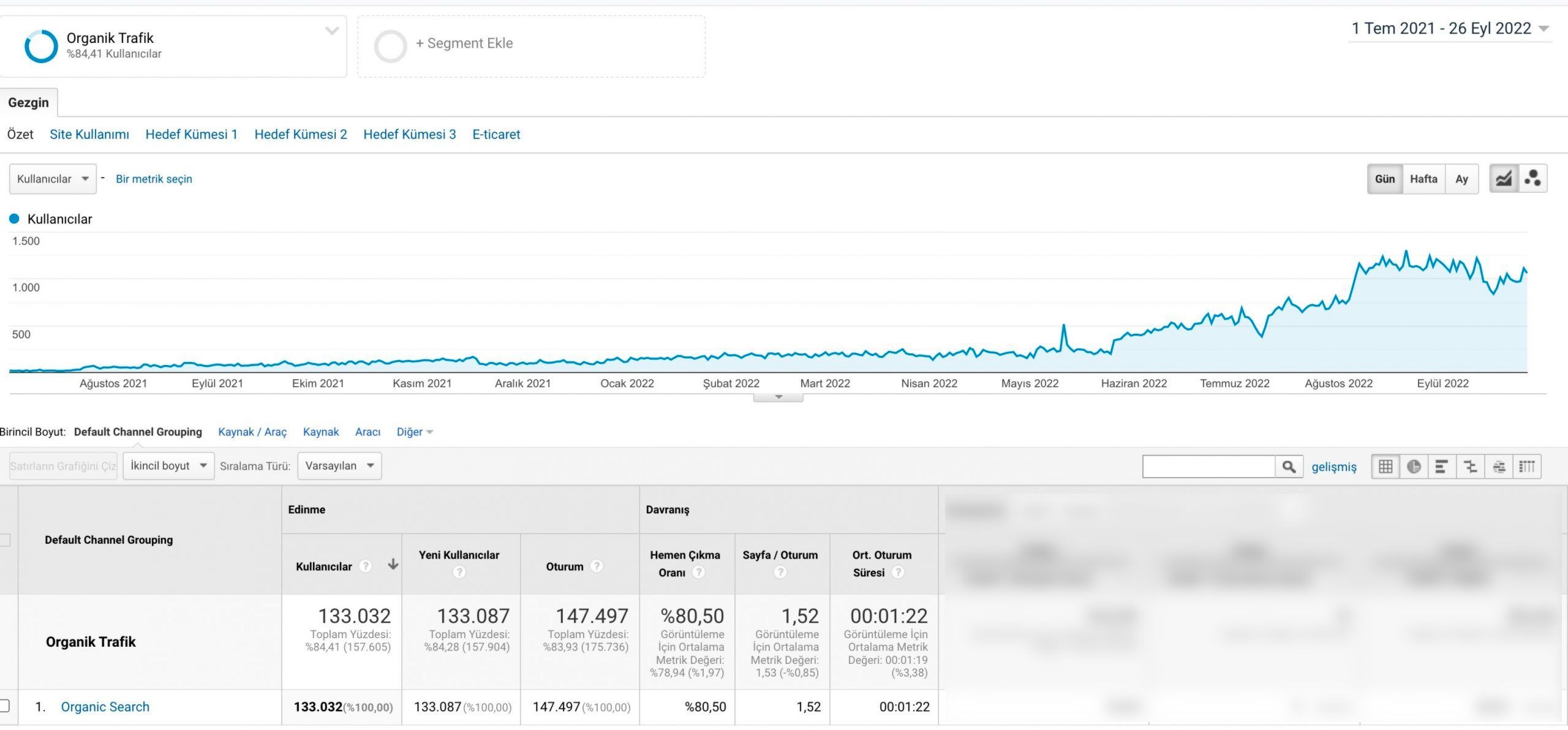Image resolution: width=1568 pixels, height=730 pixels.
Task: Open the Kullanıcılar metric dropdown
Action: (53, 179)
